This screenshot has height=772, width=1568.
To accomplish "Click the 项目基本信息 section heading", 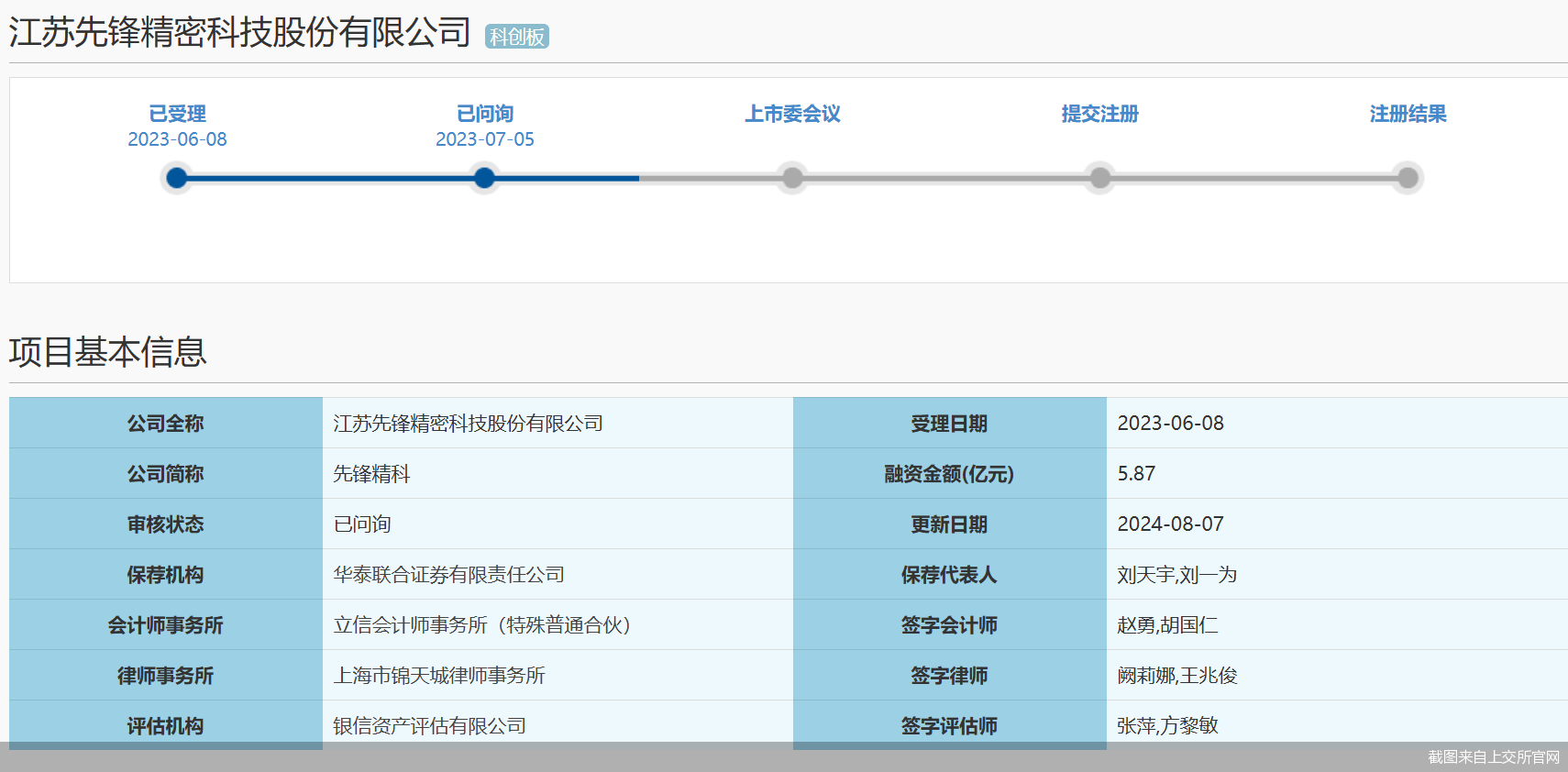I will tap(108, 352).
